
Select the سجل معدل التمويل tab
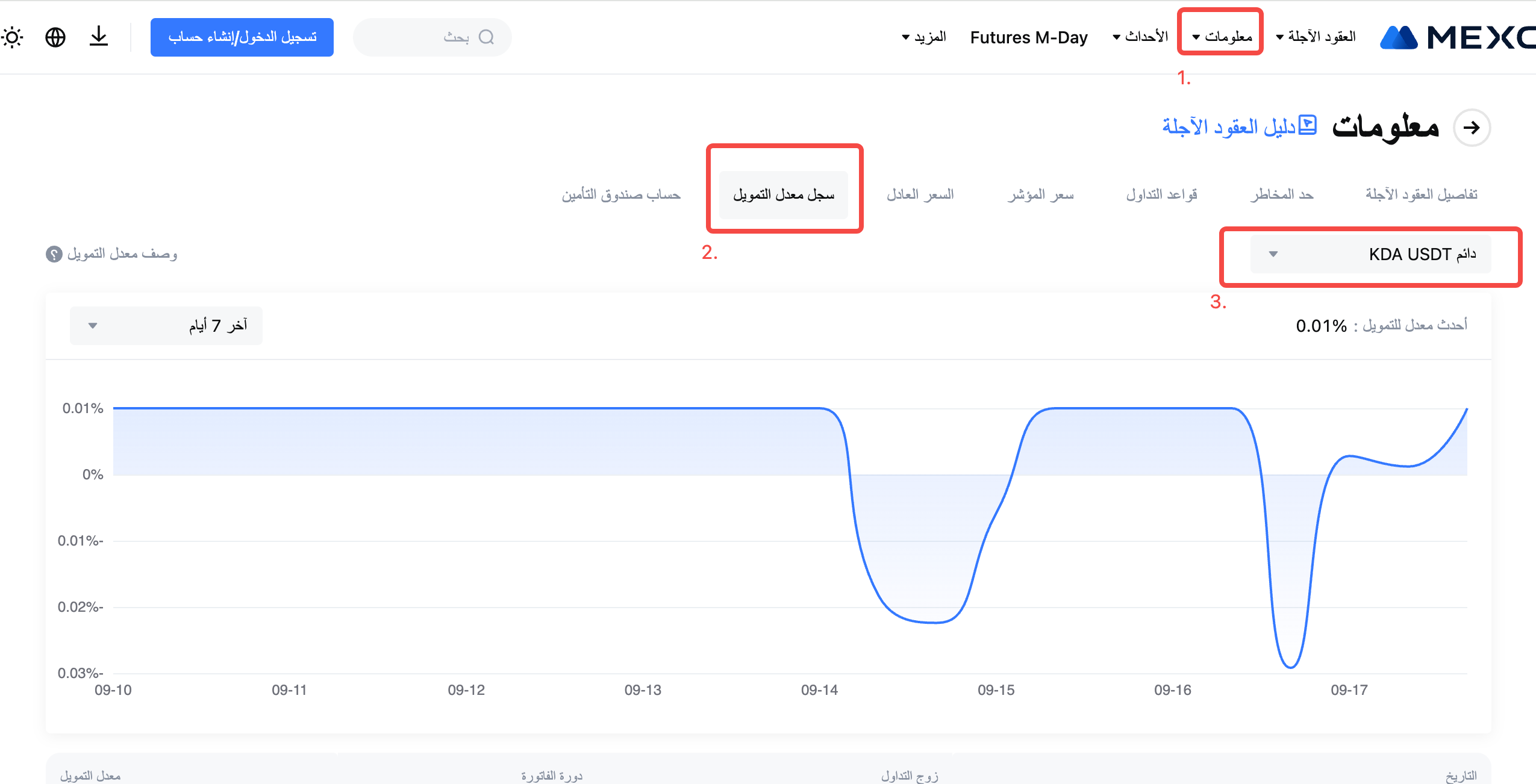click(x=784, y=194)
